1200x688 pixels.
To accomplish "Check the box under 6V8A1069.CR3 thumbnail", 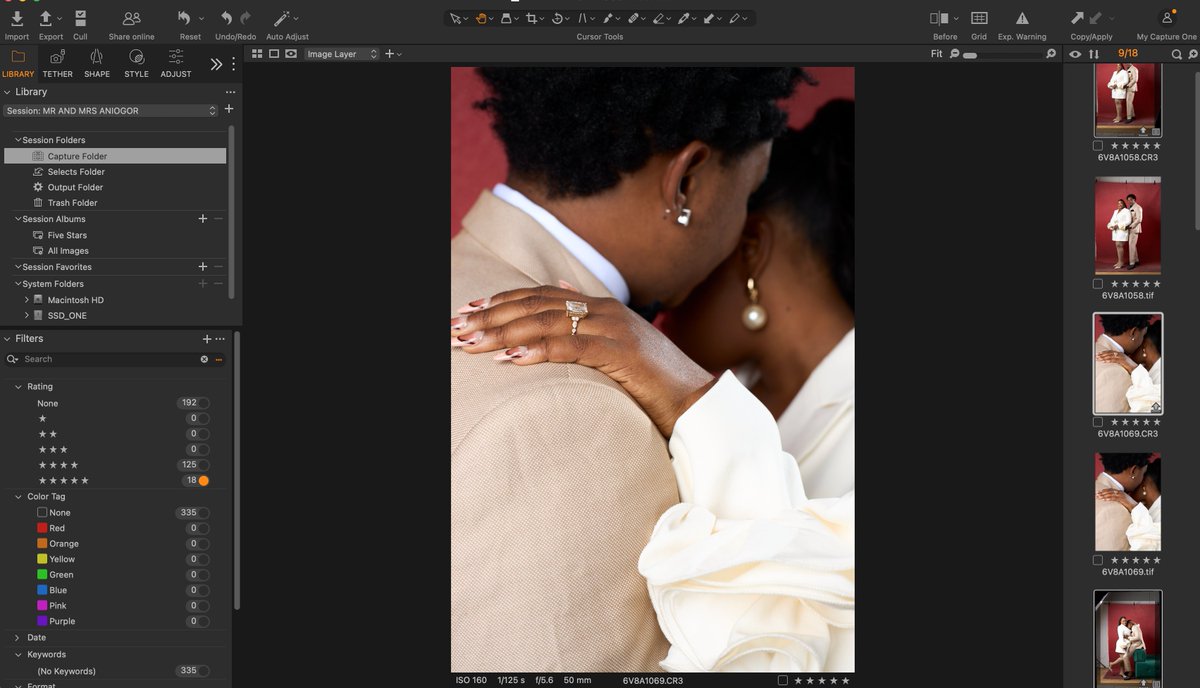I will click(x=1098, y=422).
